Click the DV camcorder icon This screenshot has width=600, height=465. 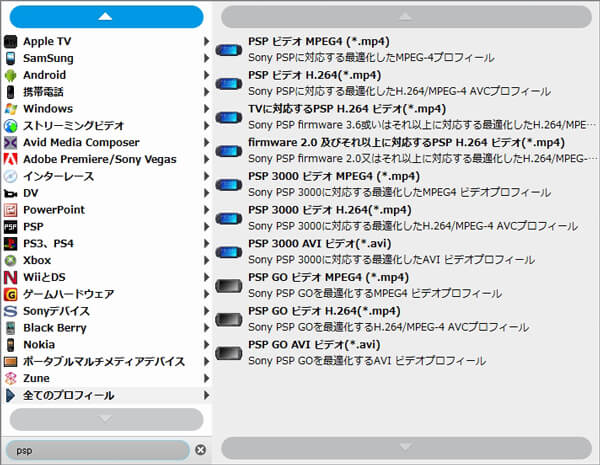coord(11,193)
